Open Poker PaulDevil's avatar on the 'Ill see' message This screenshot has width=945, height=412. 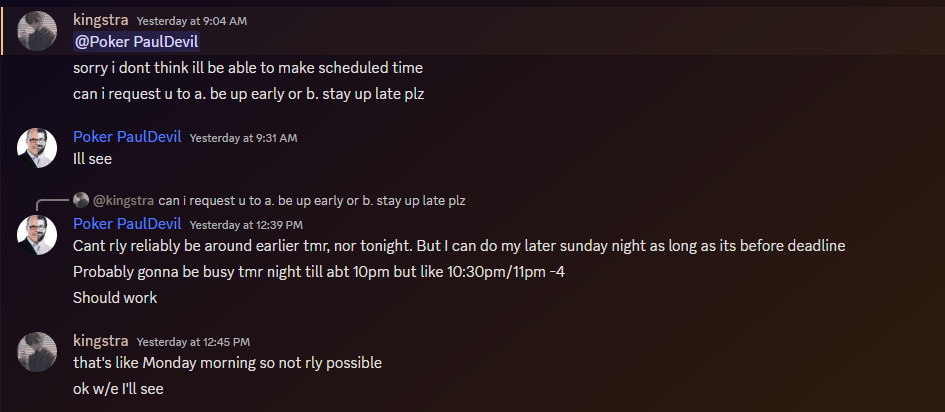pyautogui.click(x=37, y=148)
